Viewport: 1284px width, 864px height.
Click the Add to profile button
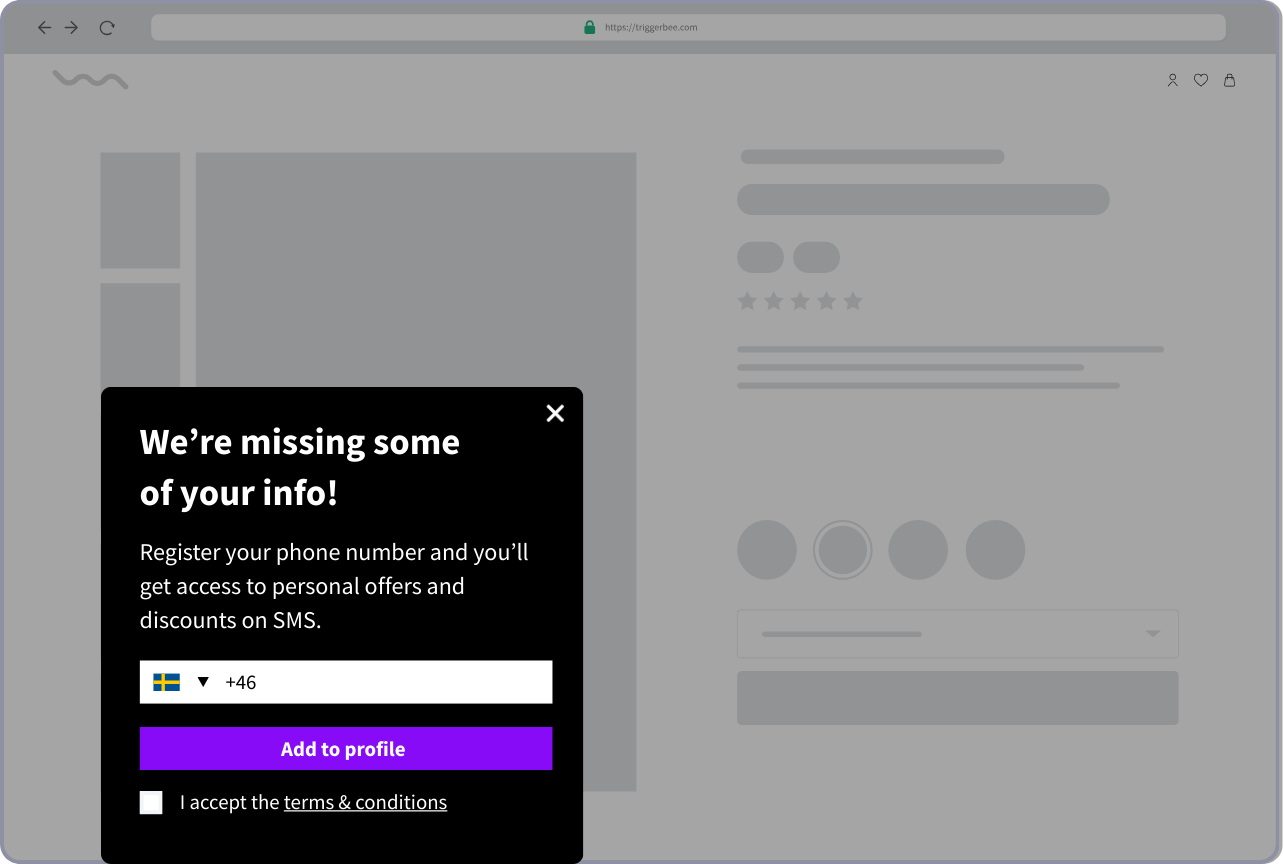[345, 749]
